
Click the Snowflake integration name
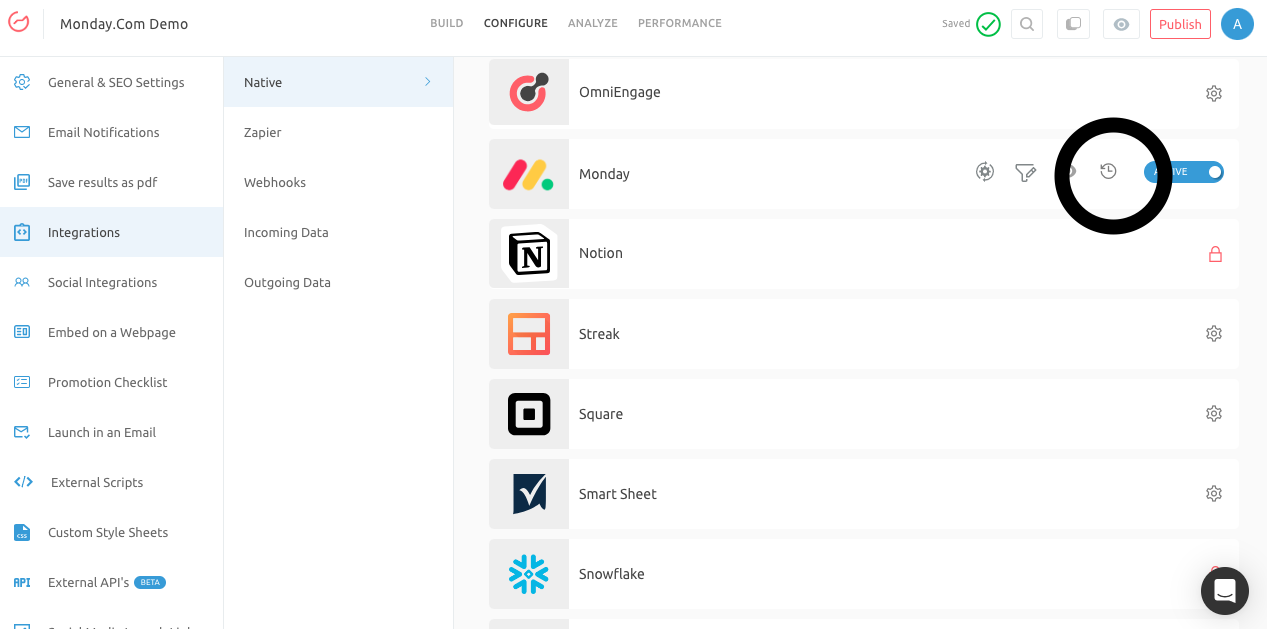tap(612, 574)
